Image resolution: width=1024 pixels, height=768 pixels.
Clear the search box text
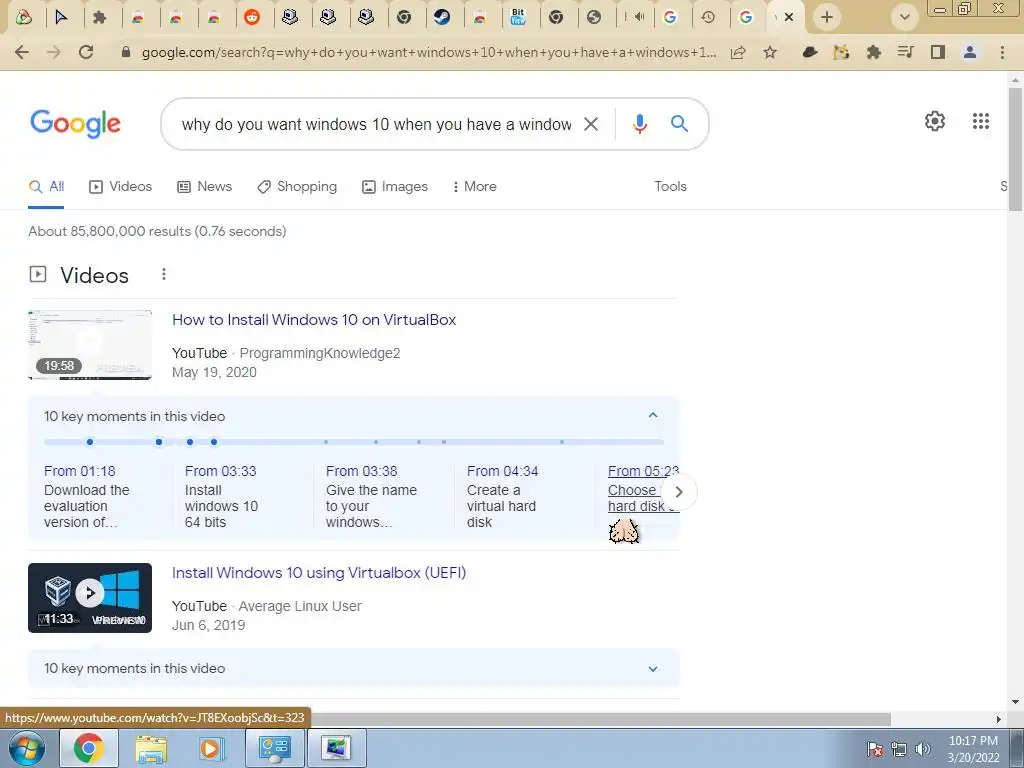(x=590, y=124)
